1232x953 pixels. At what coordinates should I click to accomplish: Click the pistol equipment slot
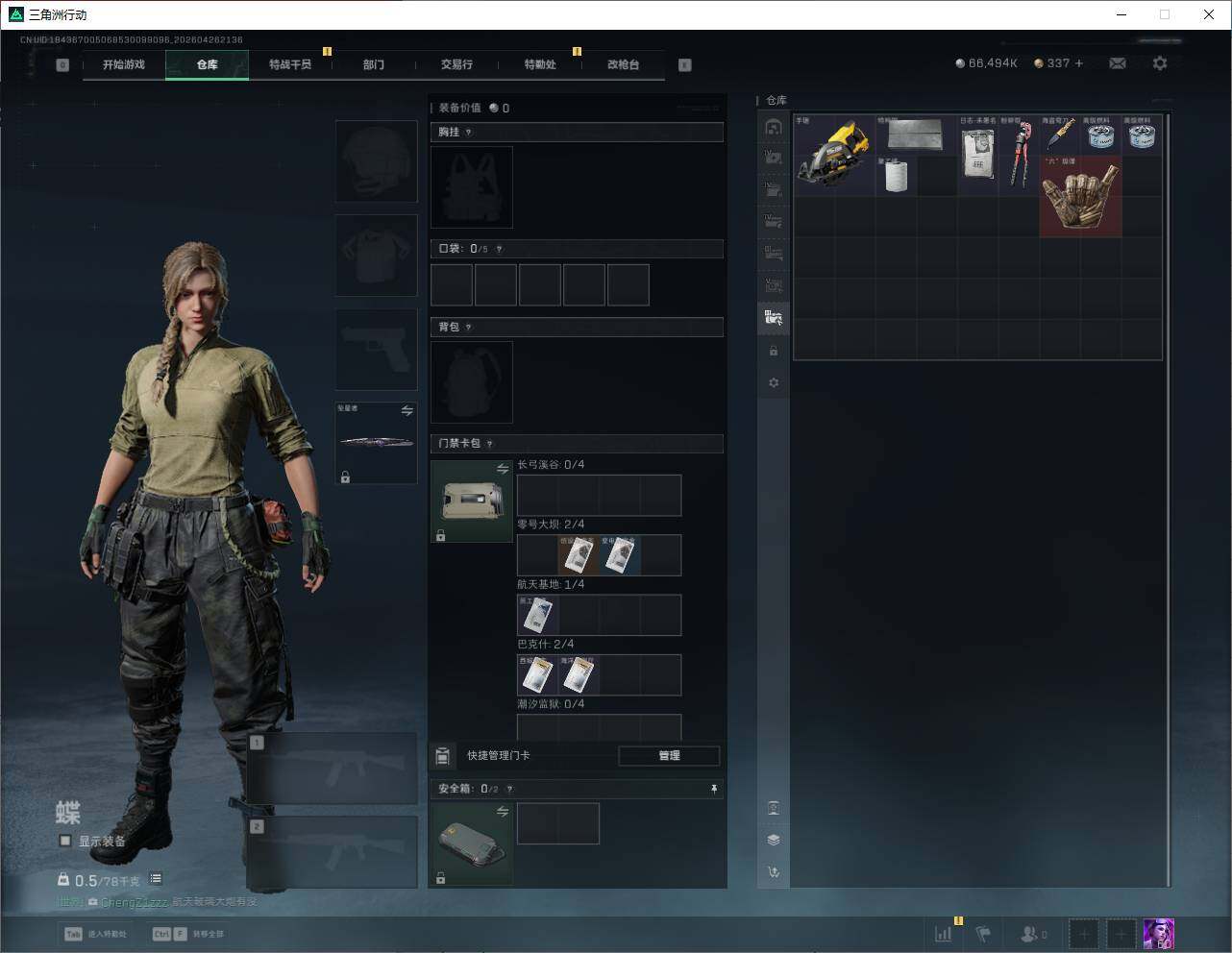(x=377, y=350)
